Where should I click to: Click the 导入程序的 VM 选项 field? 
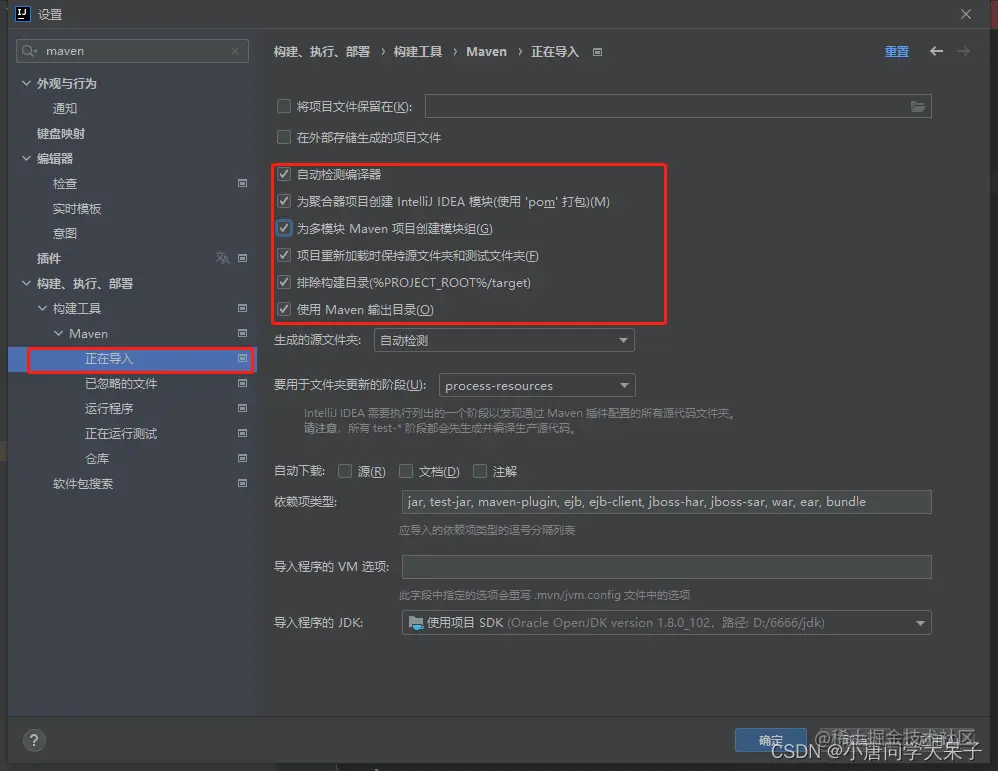pos(666,567)
